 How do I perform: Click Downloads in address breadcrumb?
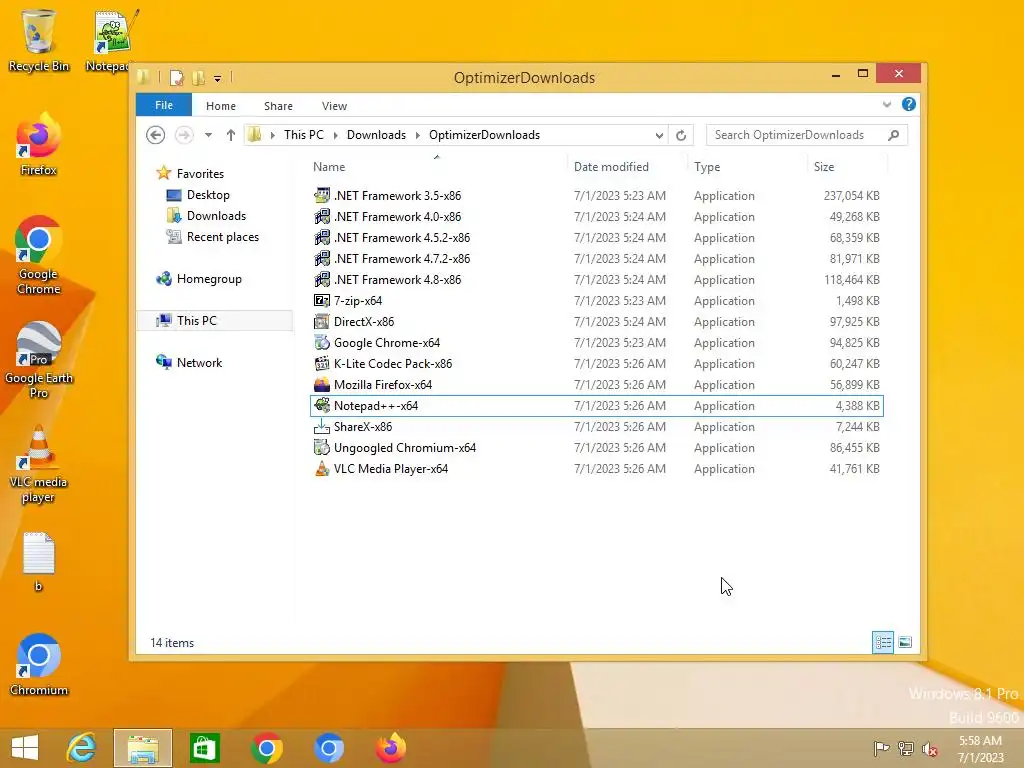coord(376,135)
